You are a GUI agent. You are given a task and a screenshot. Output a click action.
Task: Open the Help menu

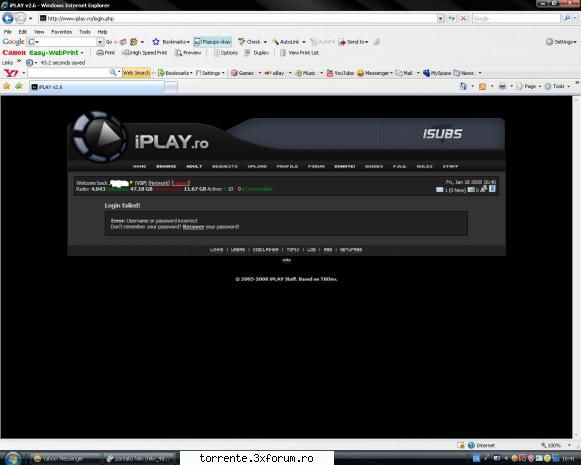click(102, 32)
